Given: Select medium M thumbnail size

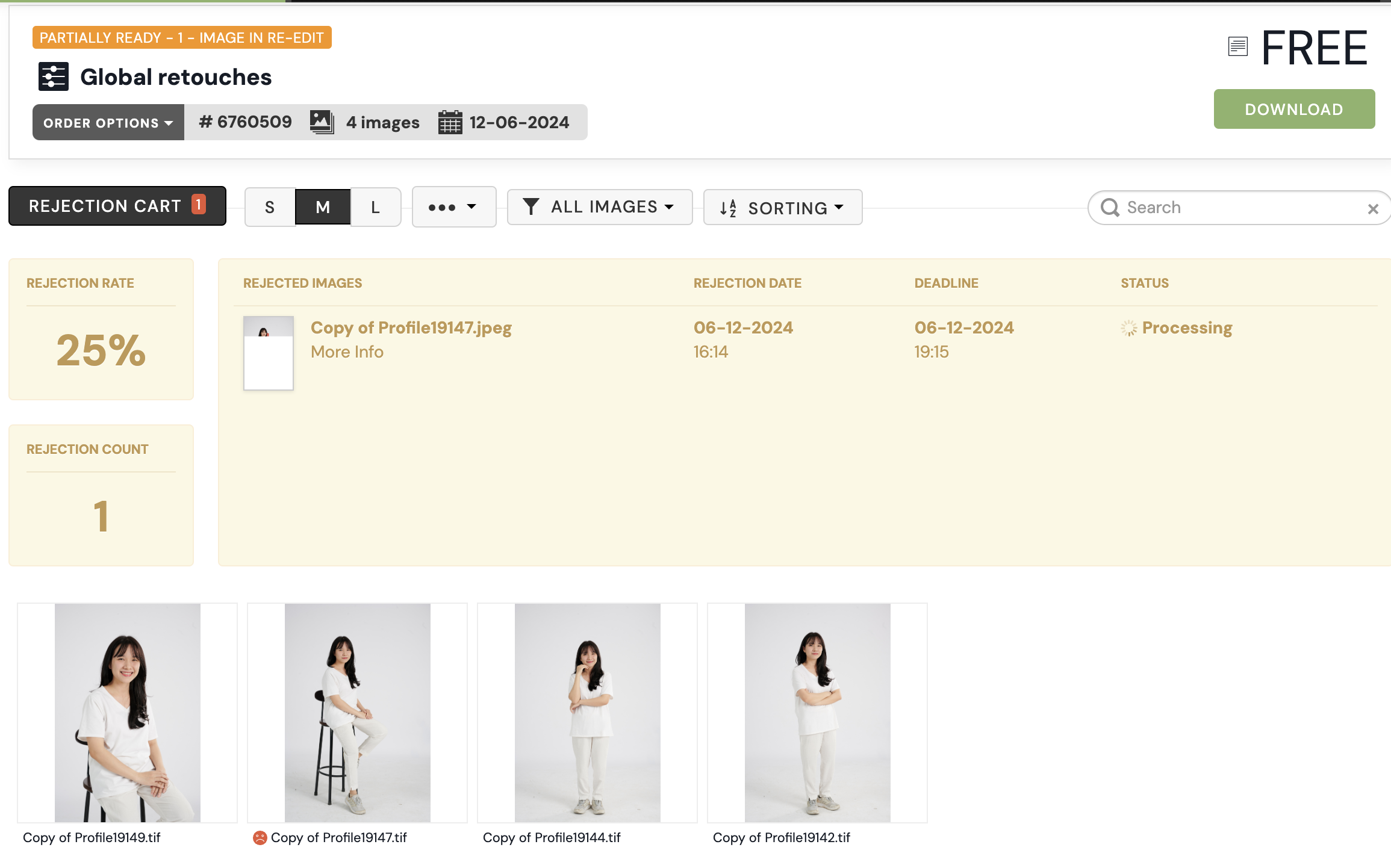Looking at the screenshot, I should pyautogui.click(x=323, y=208).
